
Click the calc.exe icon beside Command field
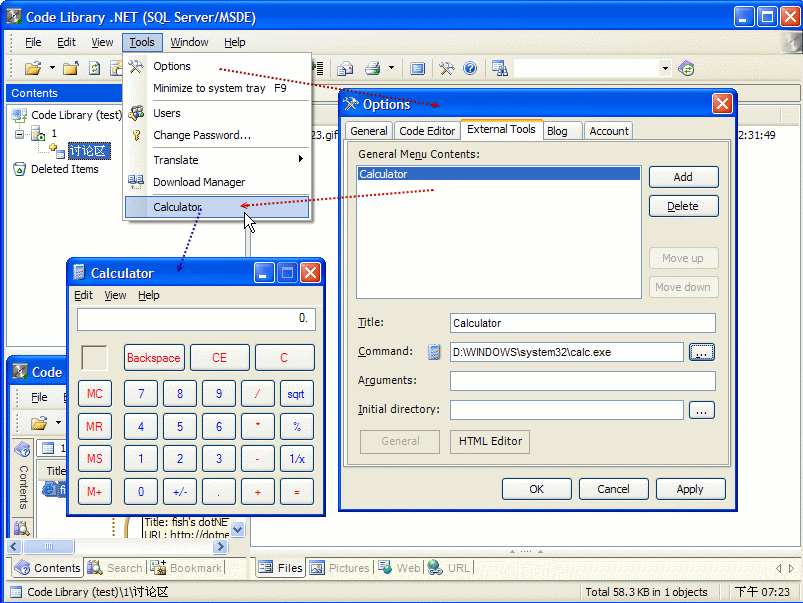click(x=434, y=351)
